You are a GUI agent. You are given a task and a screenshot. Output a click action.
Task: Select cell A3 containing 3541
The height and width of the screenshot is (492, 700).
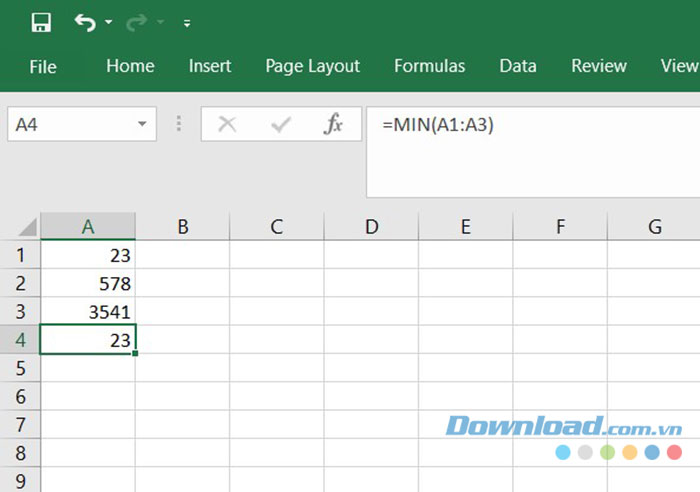(88, 312)
